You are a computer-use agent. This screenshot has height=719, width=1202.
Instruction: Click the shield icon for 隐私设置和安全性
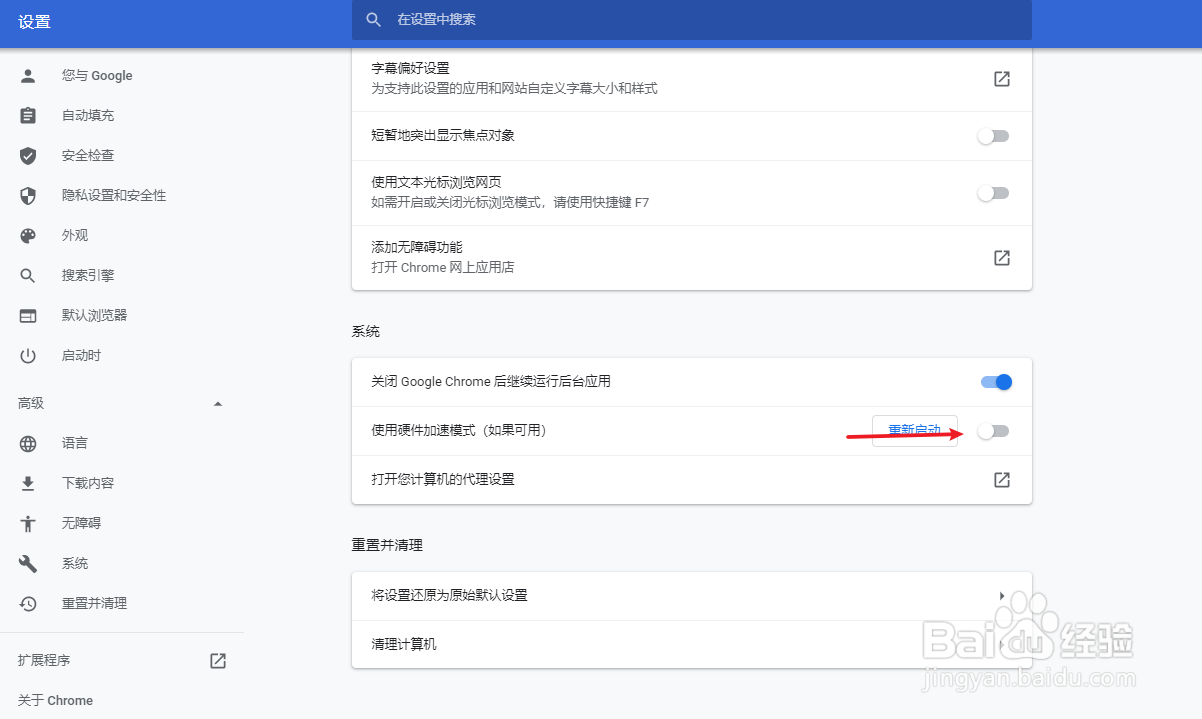coord(28,196)
